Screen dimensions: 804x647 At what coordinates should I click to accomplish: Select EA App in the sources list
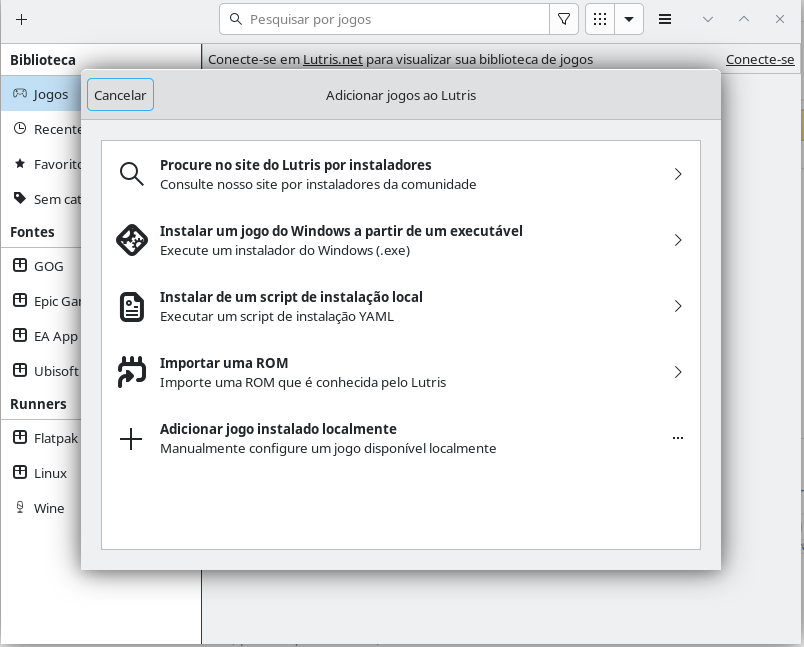pyautogui.click(x=41, y=336)
